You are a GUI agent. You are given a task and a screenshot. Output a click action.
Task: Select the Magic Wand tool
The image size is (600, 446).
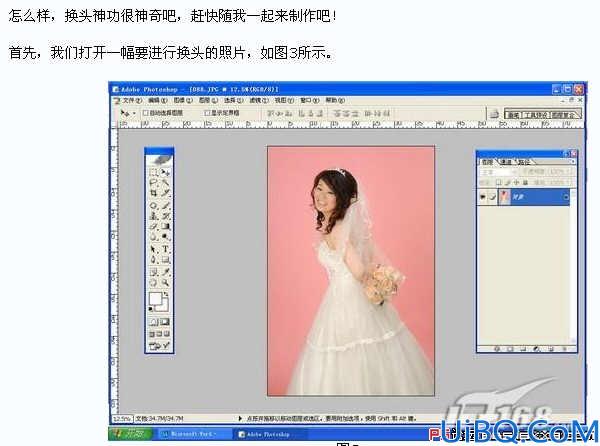coord(165,183)
